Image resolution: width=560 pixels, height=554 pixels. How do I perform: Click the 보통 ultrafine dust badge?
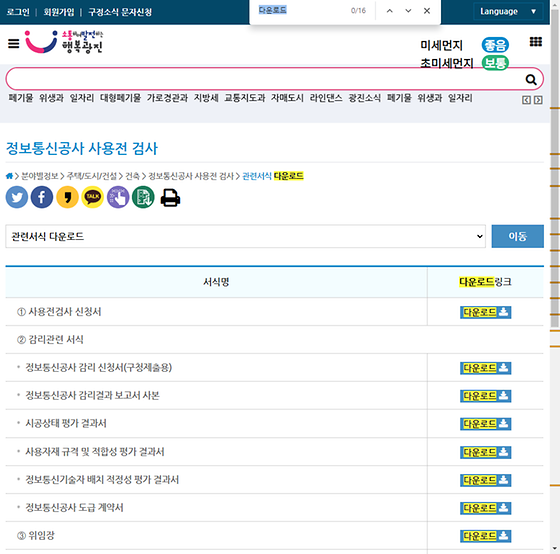tap(495, 63)
